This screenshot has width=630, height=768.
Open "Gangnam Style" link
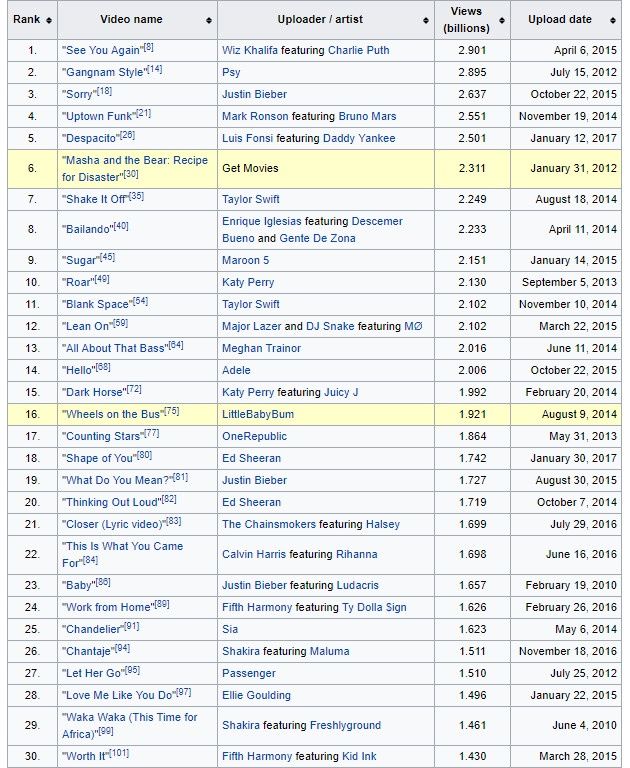point(104,72)
